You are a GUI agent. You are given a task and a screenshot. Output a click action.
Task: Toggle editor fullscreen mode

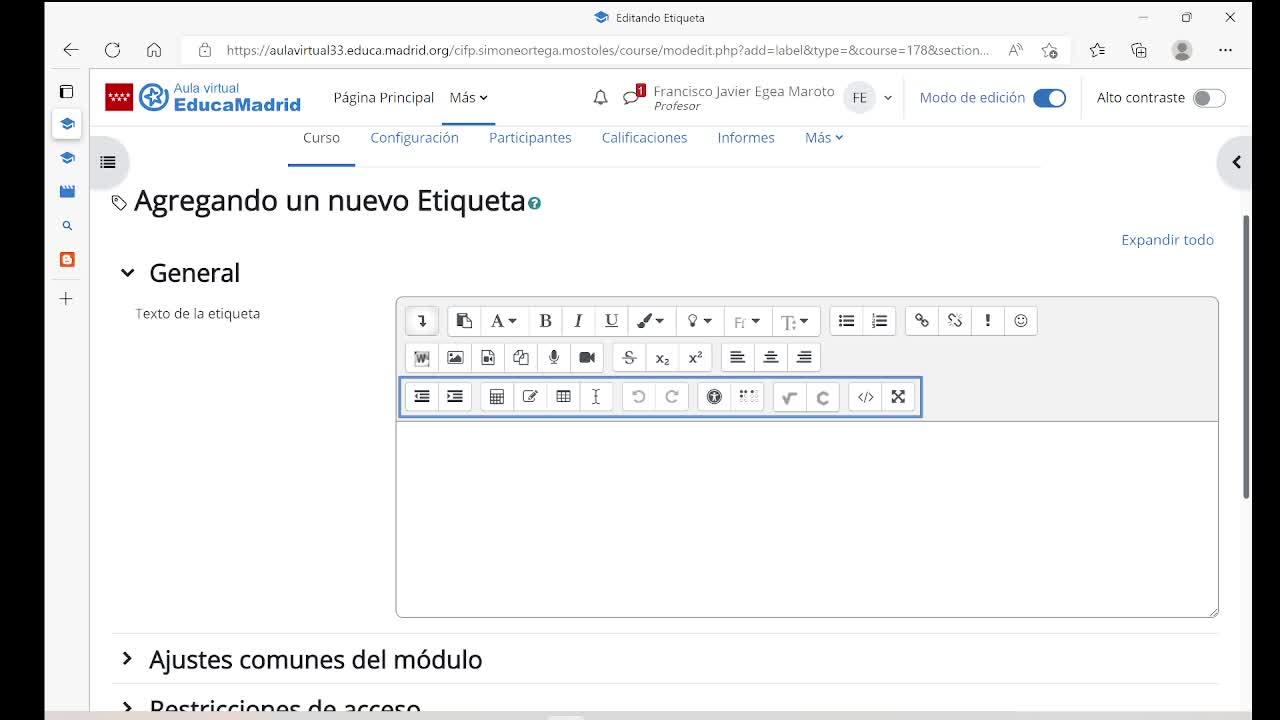(x=898, y=397)
